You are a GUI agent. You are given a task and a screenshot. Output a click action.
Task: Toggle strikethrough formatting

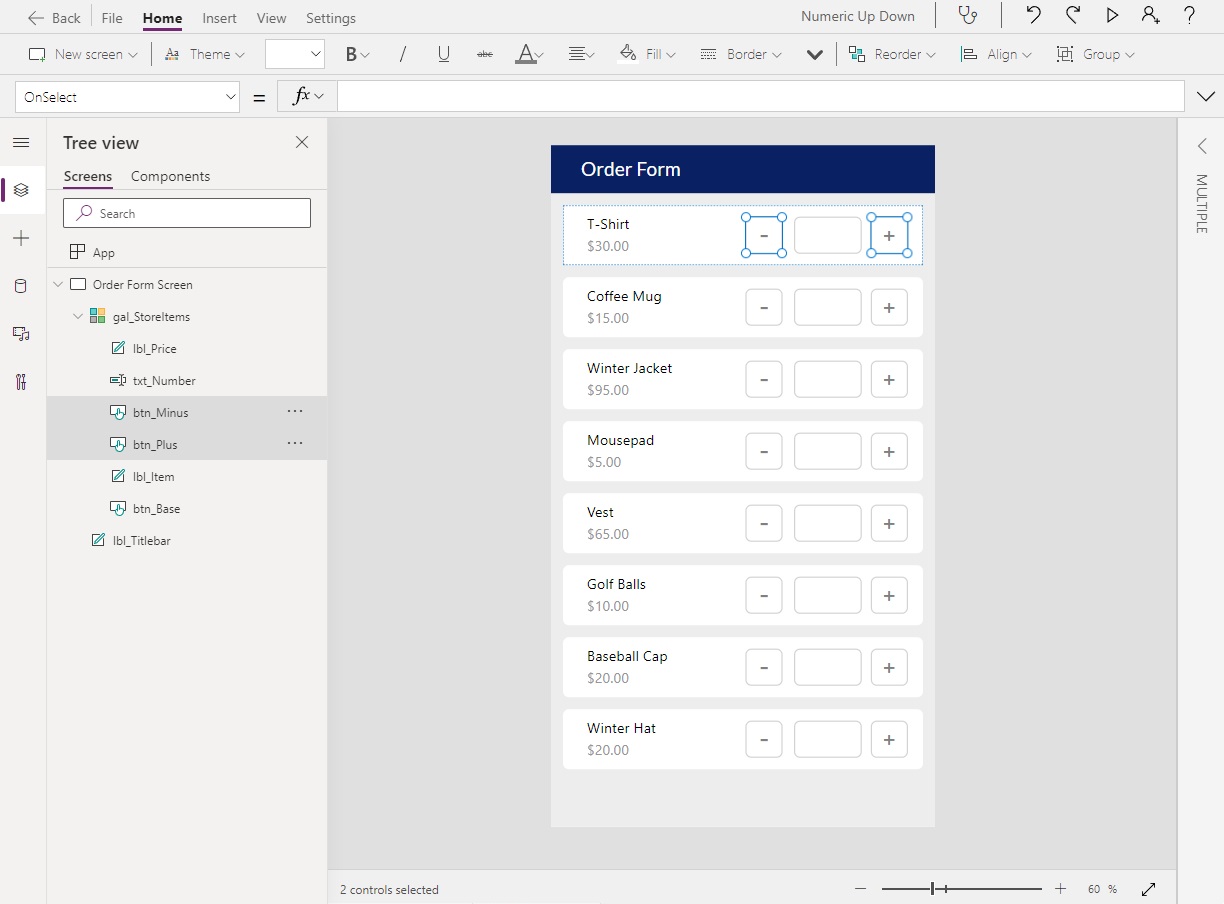[484, 54]
